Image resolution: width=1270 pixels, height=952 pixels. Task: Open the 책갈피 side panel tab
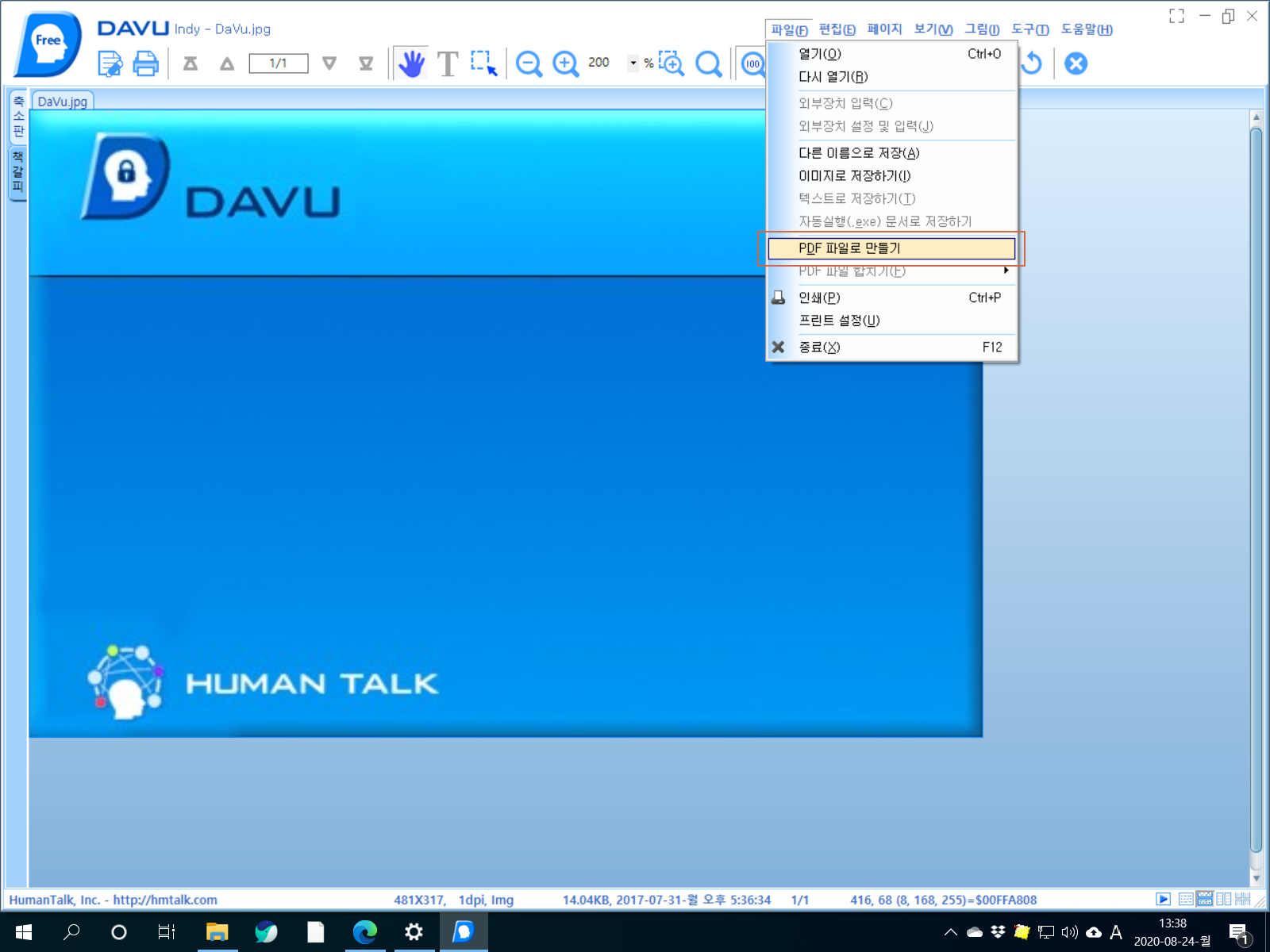click(x=17, y=172)
